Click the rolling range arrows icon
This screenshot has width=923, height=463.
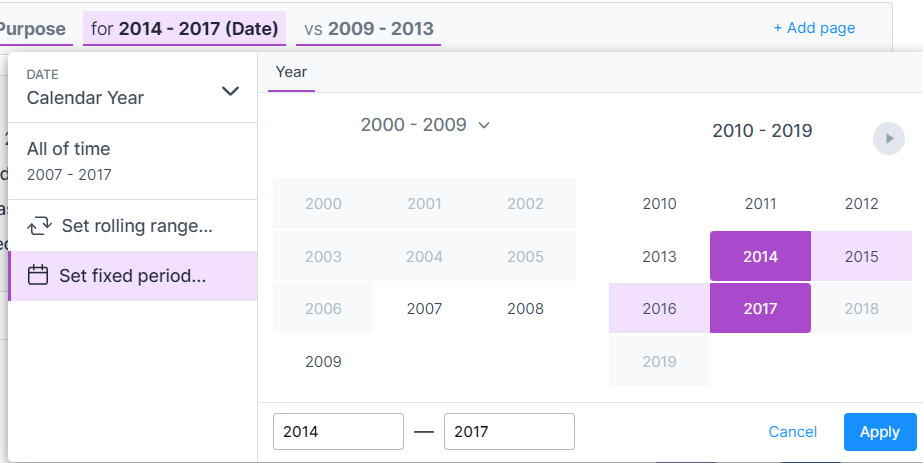click(x=39, y=226)
